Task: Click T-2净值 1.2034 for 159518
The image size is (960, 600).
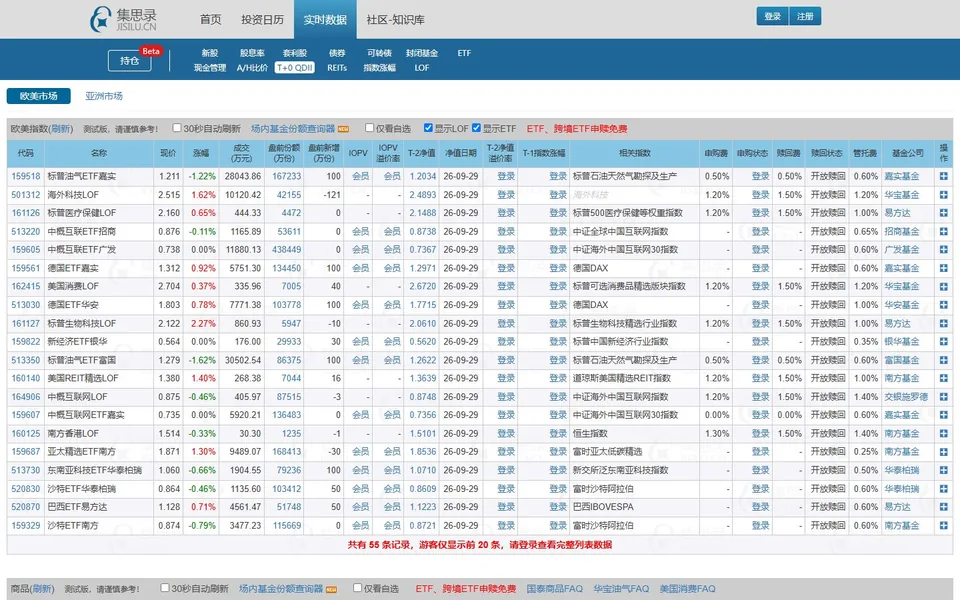Action: coord(422,176)
